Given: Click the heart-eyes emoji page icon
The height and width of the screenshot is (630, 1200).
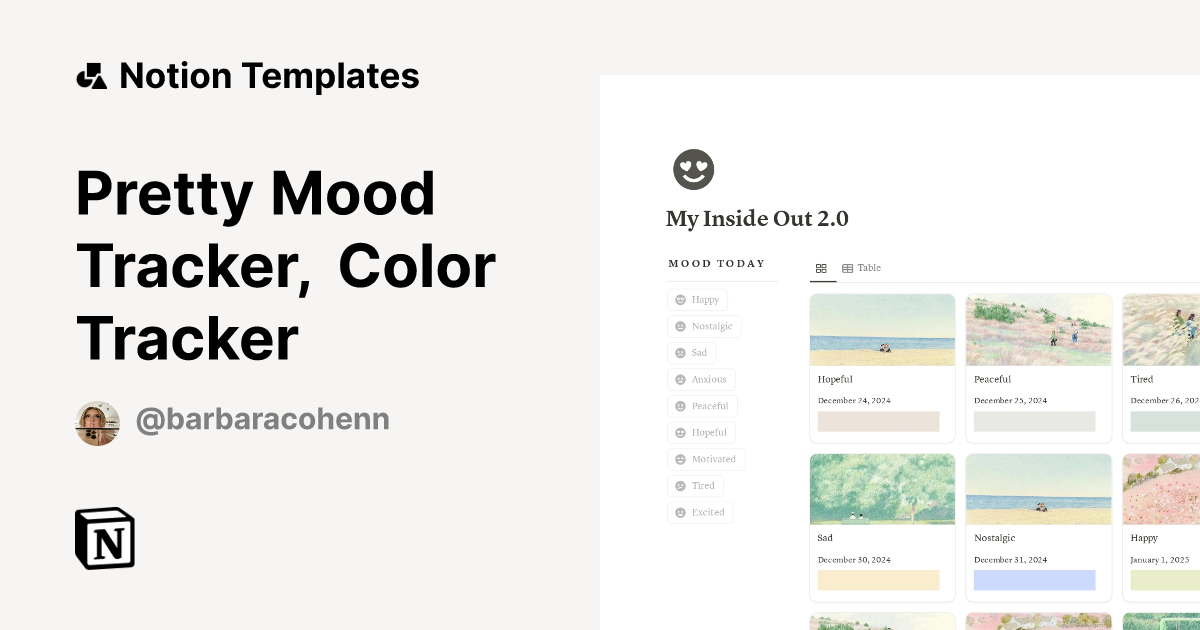Looking at the screenshot, I should [694, 169].
